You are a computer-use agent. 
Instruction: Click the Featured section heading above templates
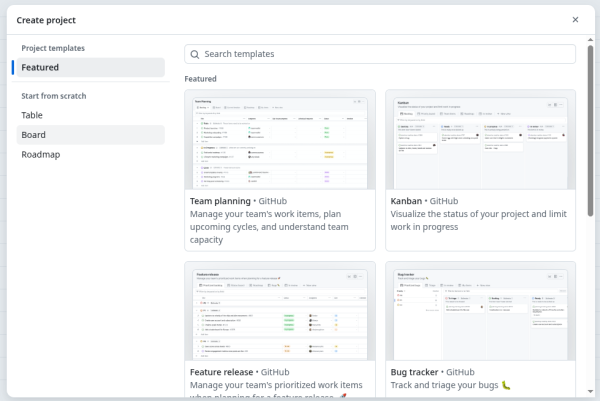click(200, 79)
